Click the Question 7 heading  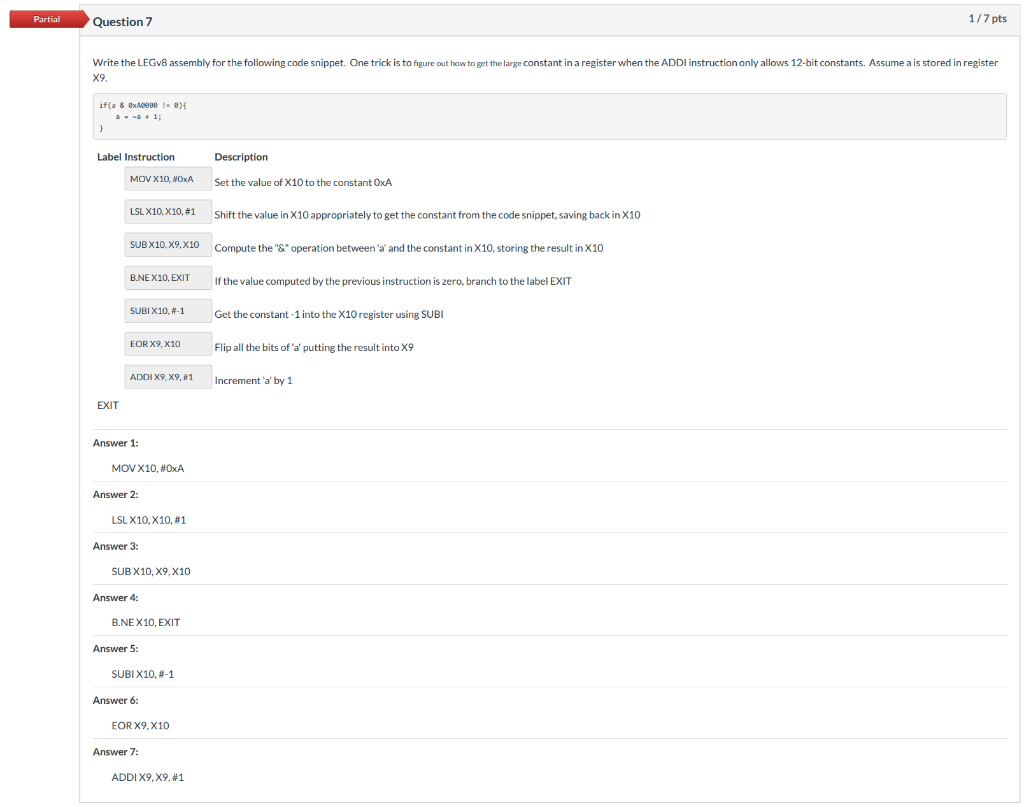click(x=122, y=22)
